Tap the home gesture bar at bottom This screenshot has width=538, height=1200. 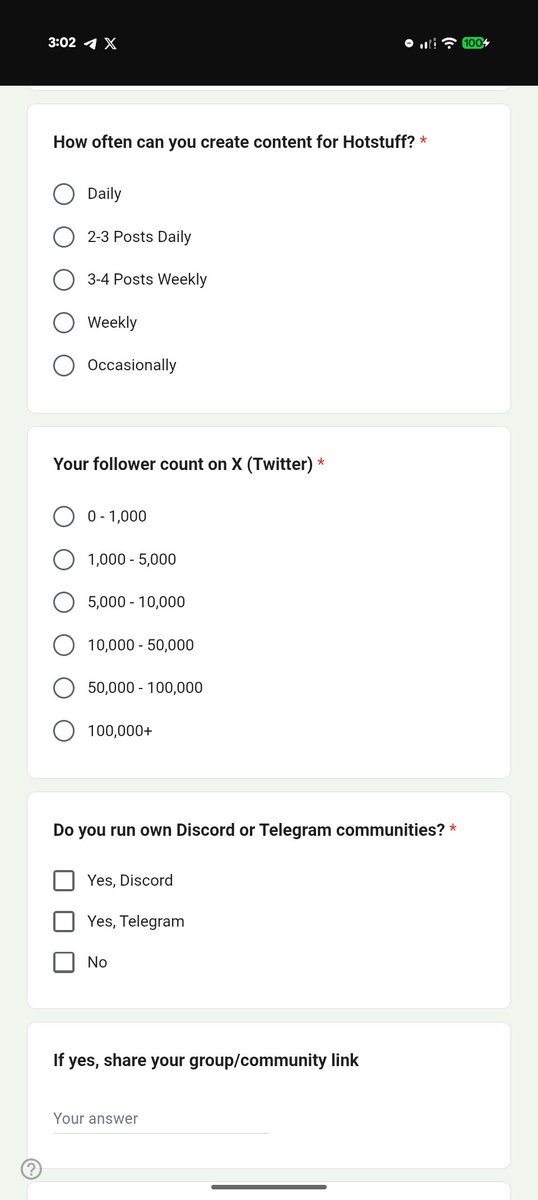pos(269,1187)
